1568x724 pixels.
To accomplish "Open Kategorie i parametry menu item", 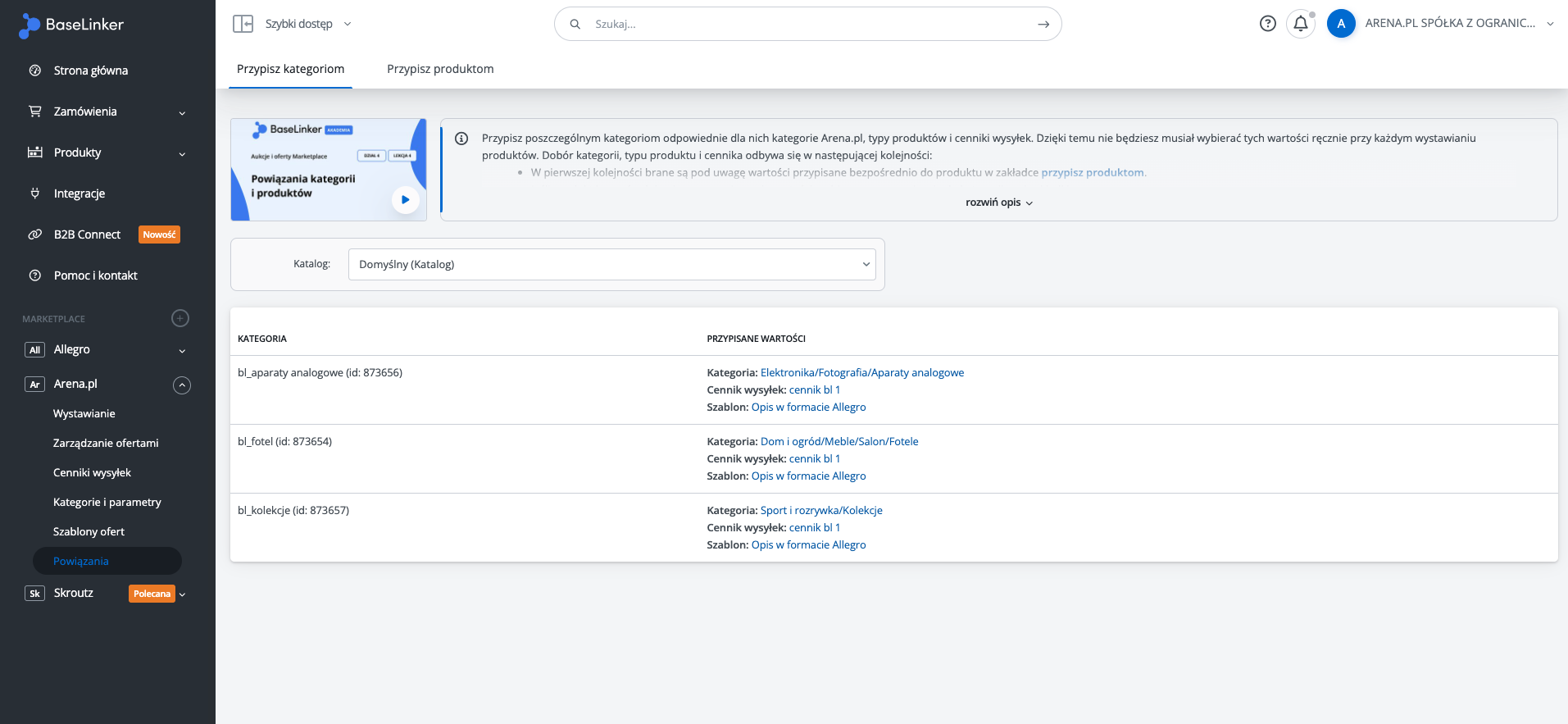I will point(107,503).
